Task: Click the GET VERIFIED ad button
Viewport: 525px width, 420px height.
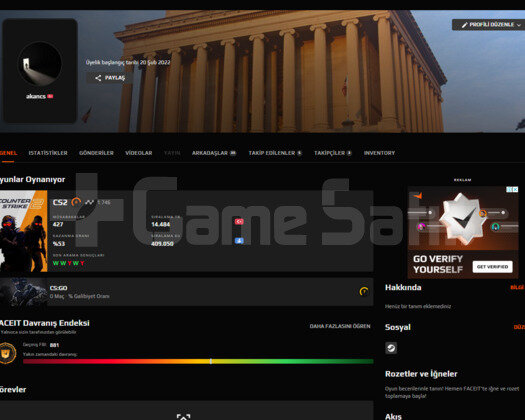Action: [492, 267]
